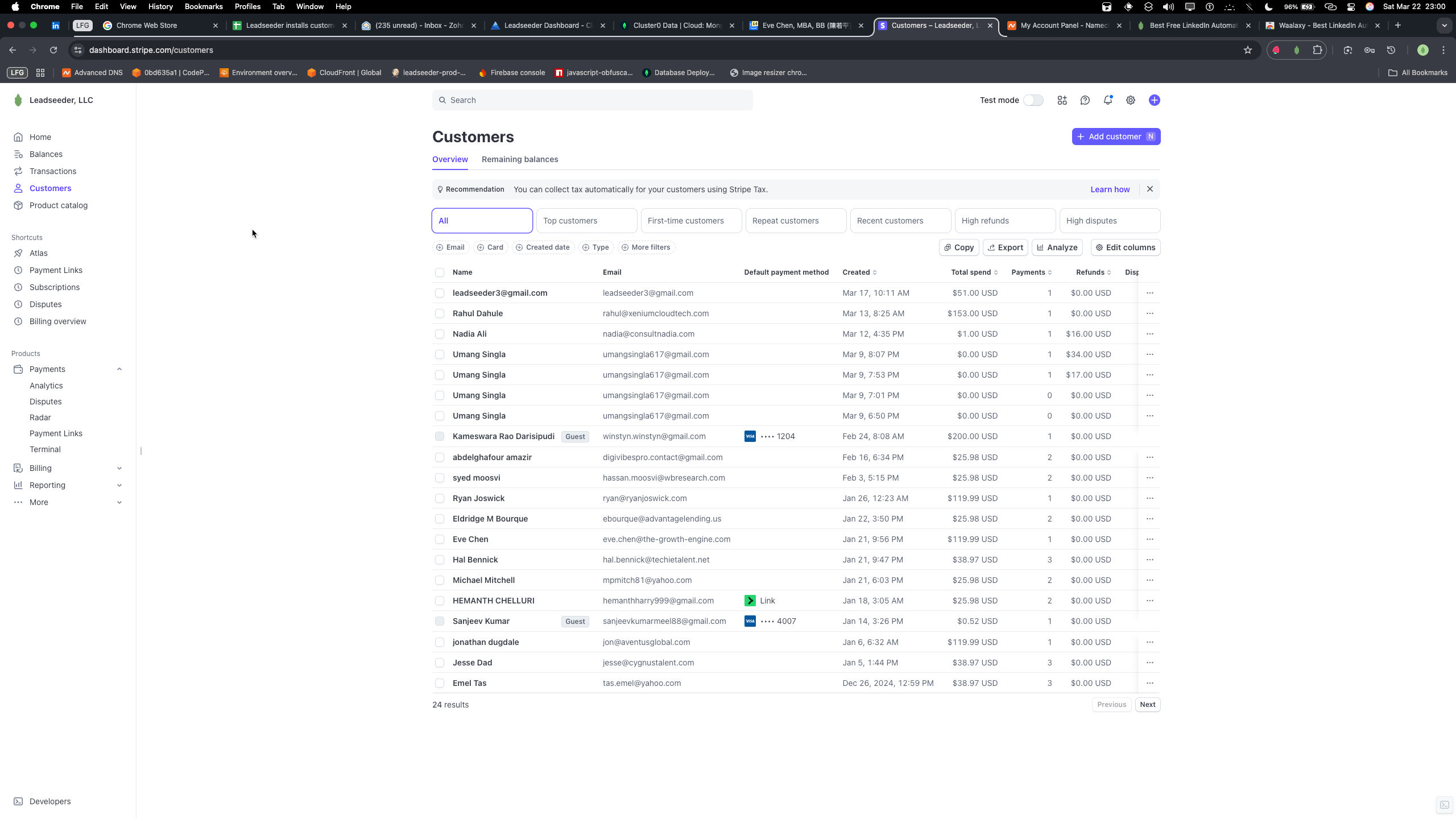This screenshot has height=819, width=1456.
Task: Follow the Learn how link
Action: click(1110, 189)
